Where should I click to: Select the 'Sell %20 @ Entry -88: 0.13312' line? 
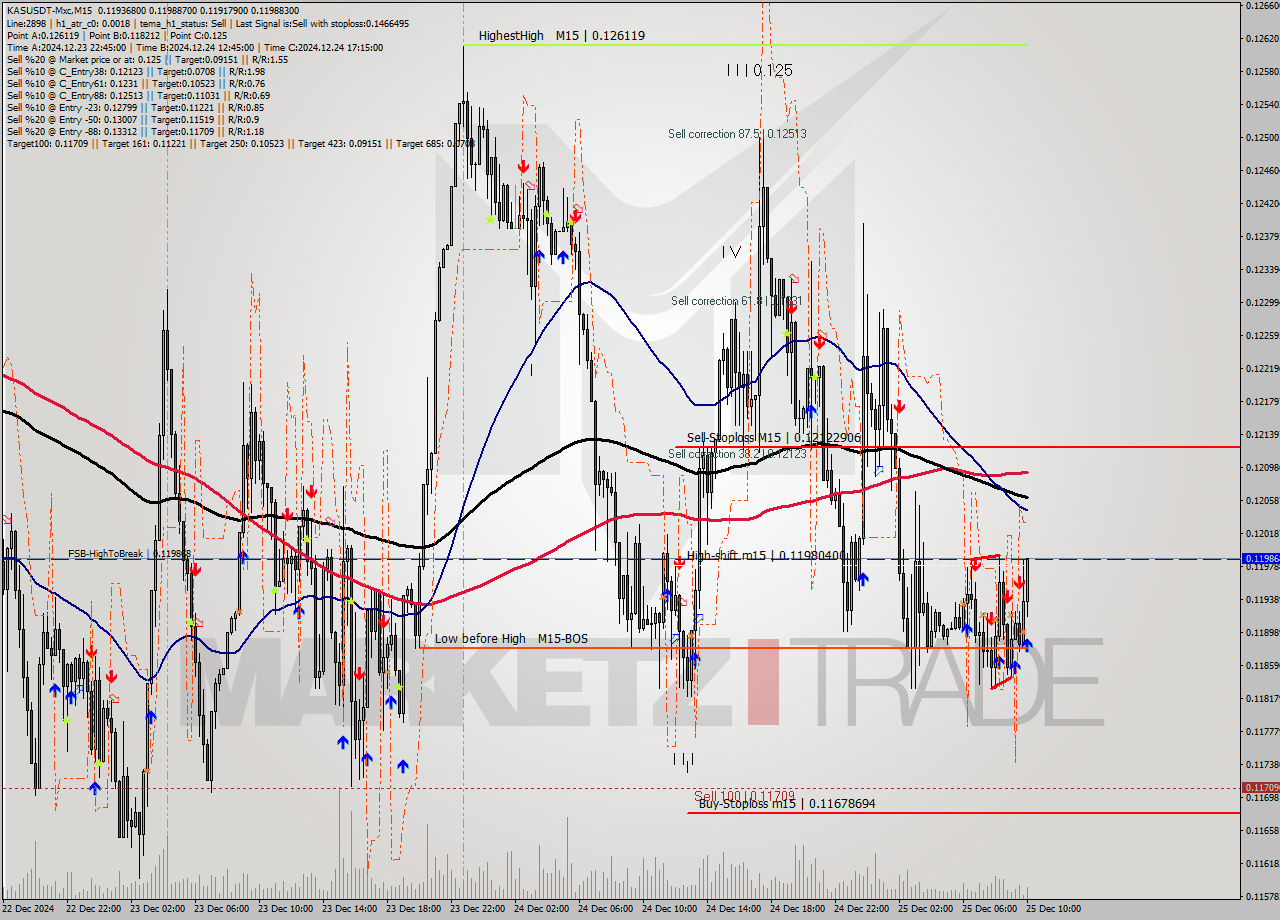click(135, 131)
